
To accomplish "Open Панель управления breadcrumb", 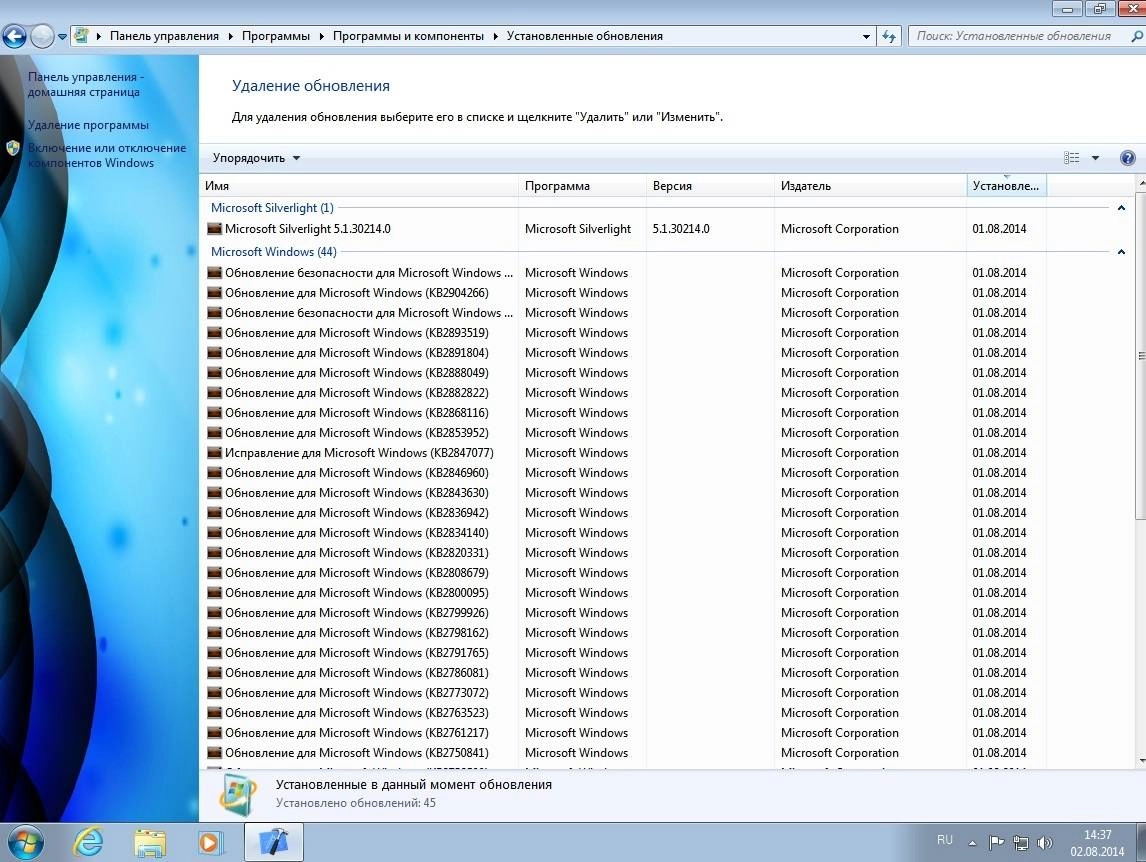I will [164, 36].
